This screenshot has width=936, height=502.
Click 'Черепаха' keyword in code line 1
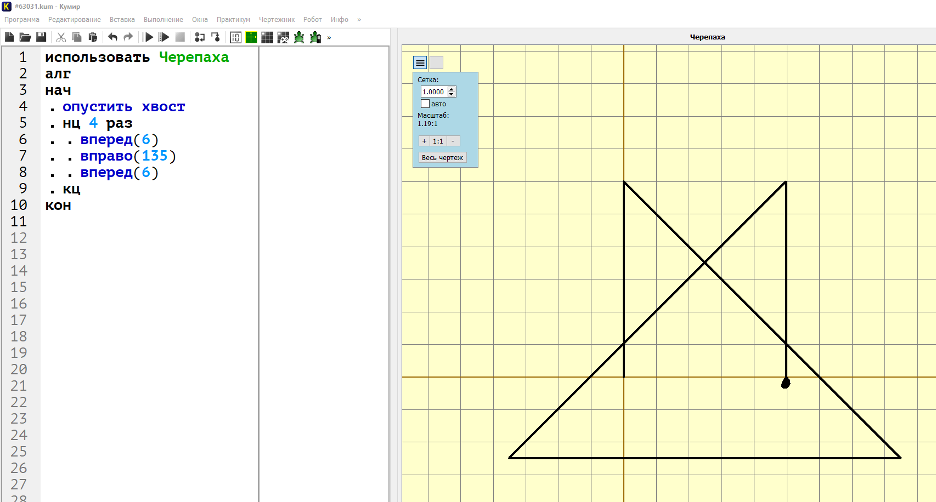(x=194, y=57)
